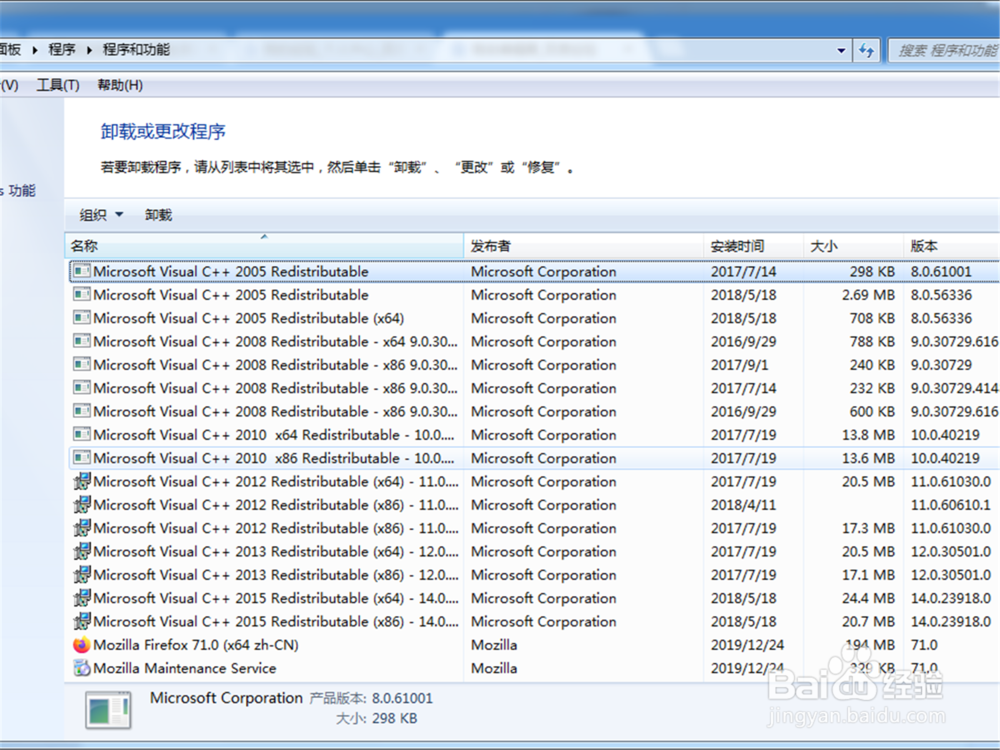Select Visual C++ 2013 Redistributable (x64) name
The width and height of the screenshot is (1000, 750).
276,551
